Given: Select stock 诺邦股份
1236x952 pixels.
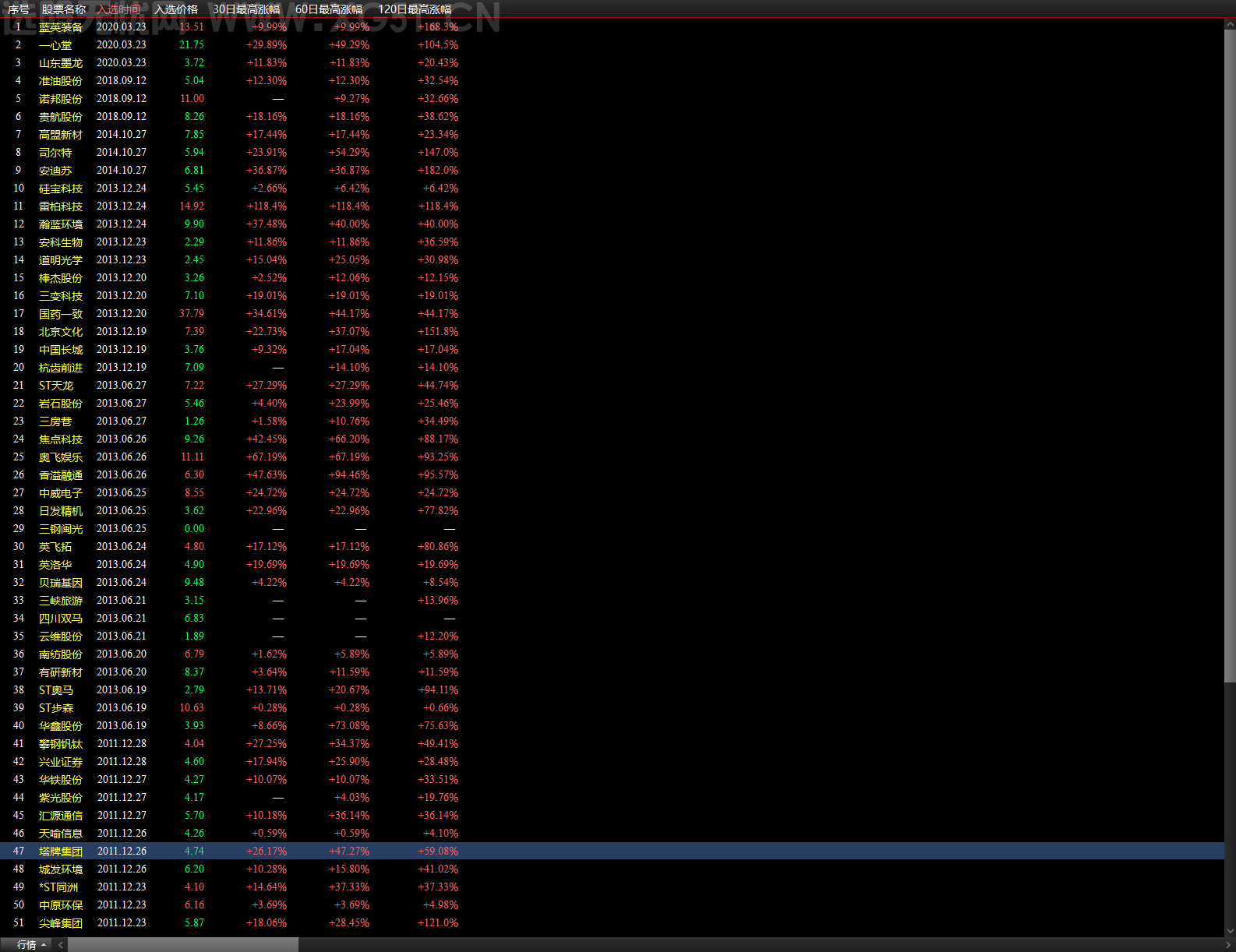Looking at the screenshot, I should (x=61, y=99).
